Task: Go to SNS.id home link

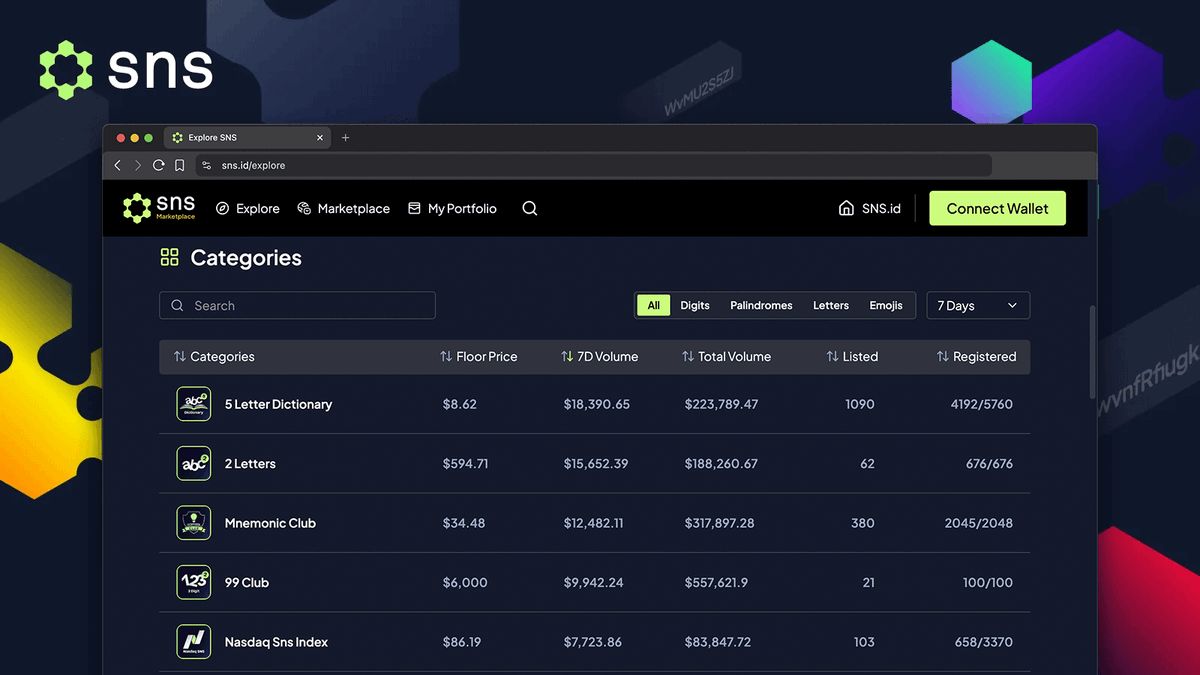Action: coord(870,209)
